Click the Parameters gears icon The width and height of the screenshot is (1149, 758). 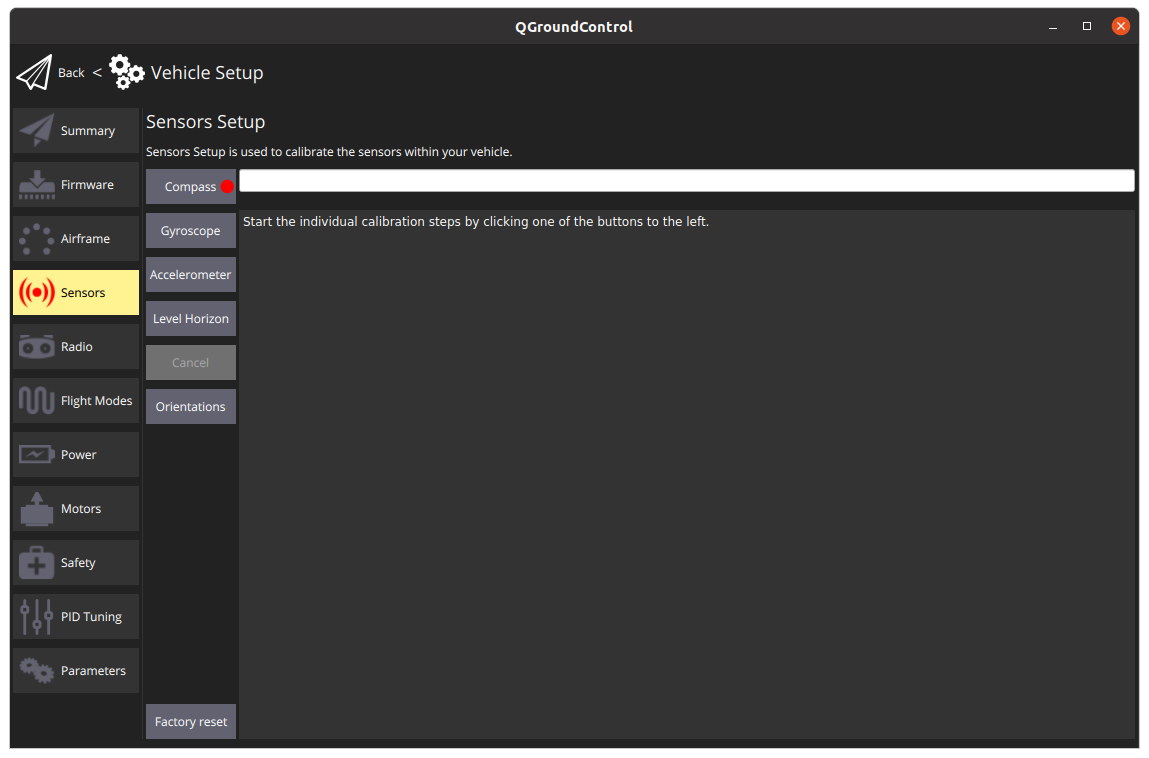pos(36,670)
